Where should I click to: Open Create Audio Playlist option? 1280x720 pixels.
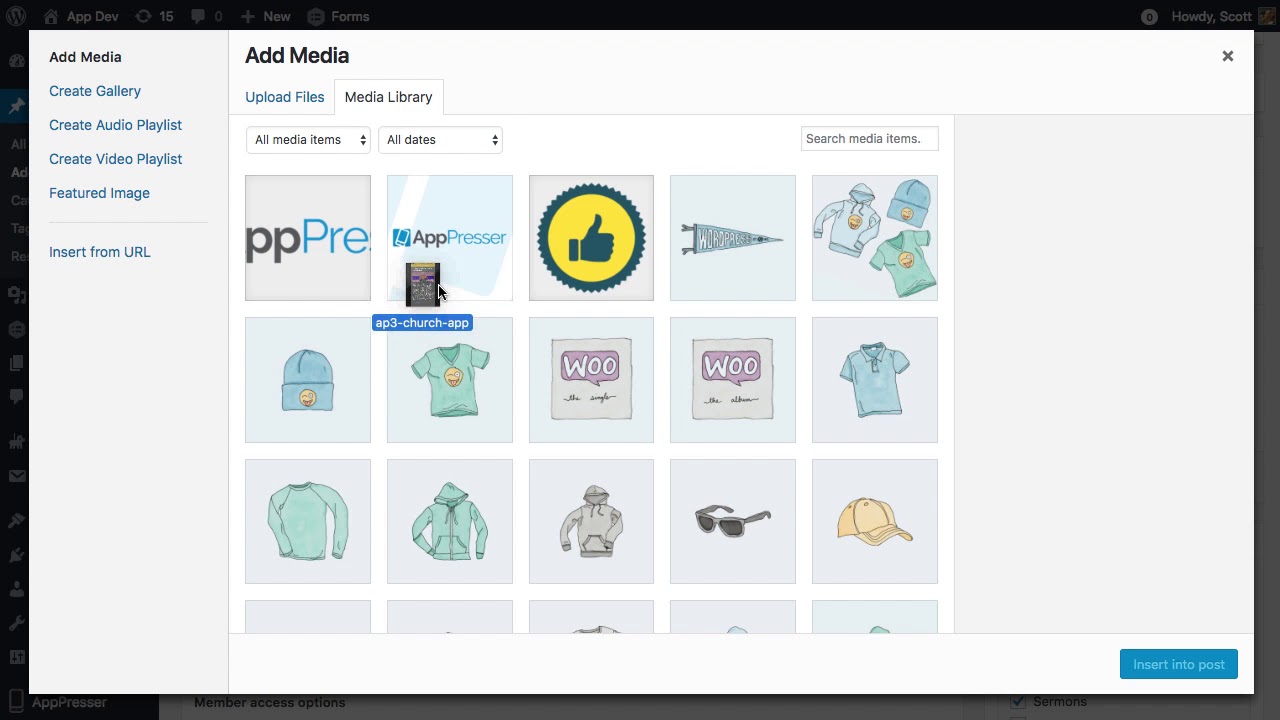coord(115,125)
